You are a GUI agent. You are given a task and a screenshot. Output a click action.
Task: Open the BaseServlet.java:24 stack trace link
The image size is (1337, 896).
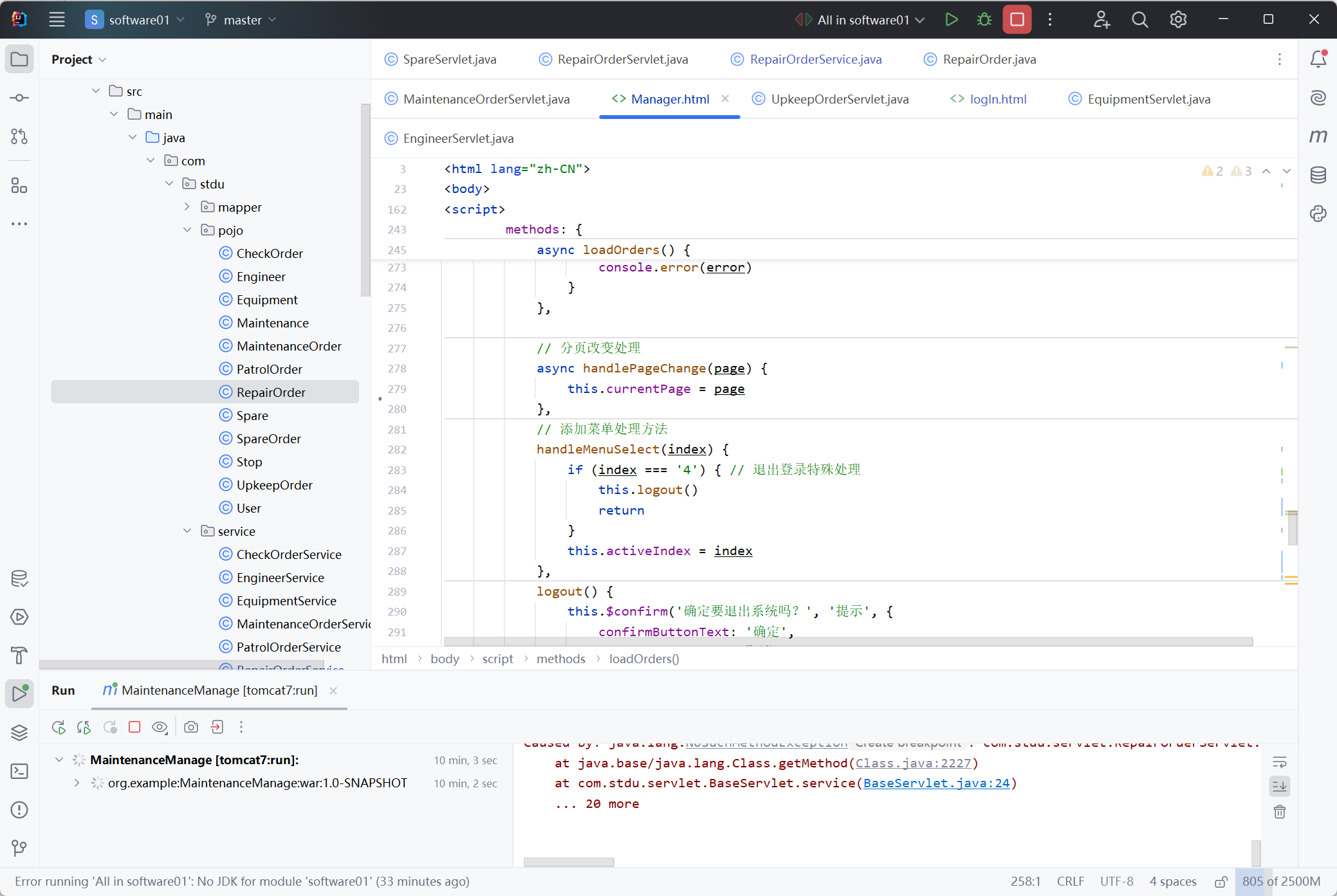pyautogui.click(x=936, y=783)
